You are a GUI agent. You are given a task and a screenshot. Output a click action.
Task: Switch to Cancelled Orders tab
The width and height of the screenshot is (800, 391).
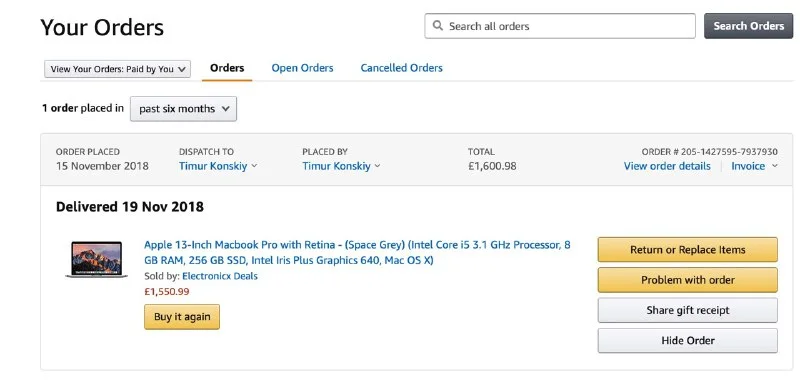[x=402, y=68]
